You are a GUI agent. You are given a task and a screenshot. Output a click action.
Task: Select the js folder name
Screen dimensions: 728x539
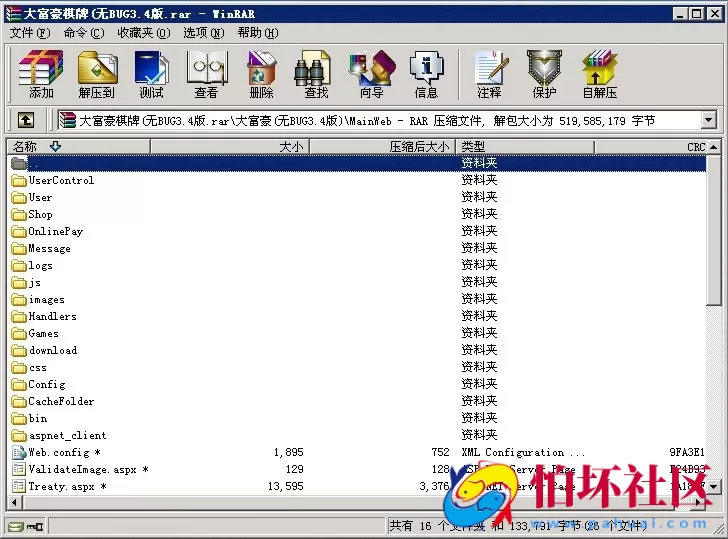point(35,283)
